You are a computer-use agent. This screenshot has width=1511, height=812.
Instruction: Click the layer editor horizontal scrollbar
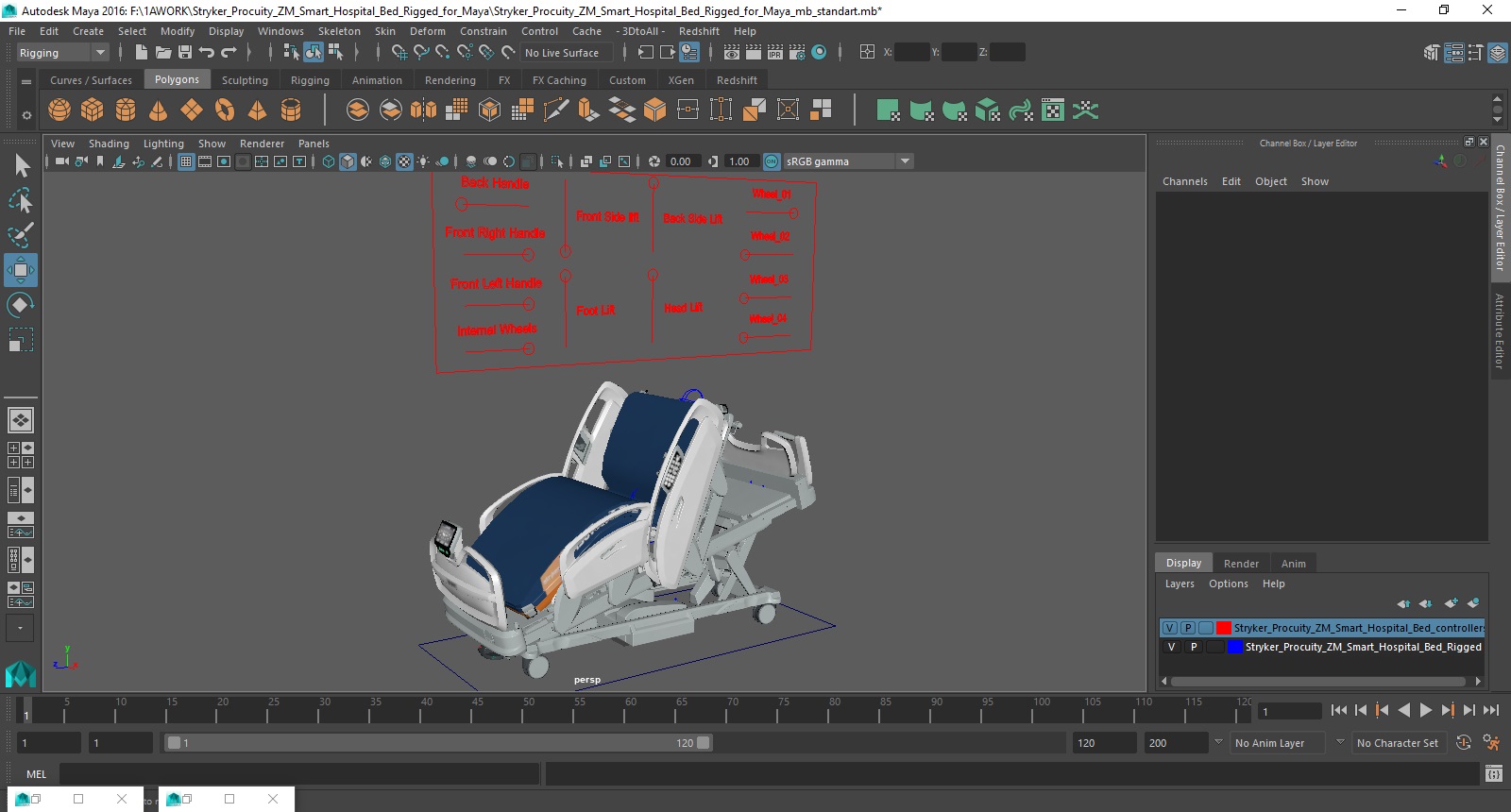click(x=1317, y=681)
